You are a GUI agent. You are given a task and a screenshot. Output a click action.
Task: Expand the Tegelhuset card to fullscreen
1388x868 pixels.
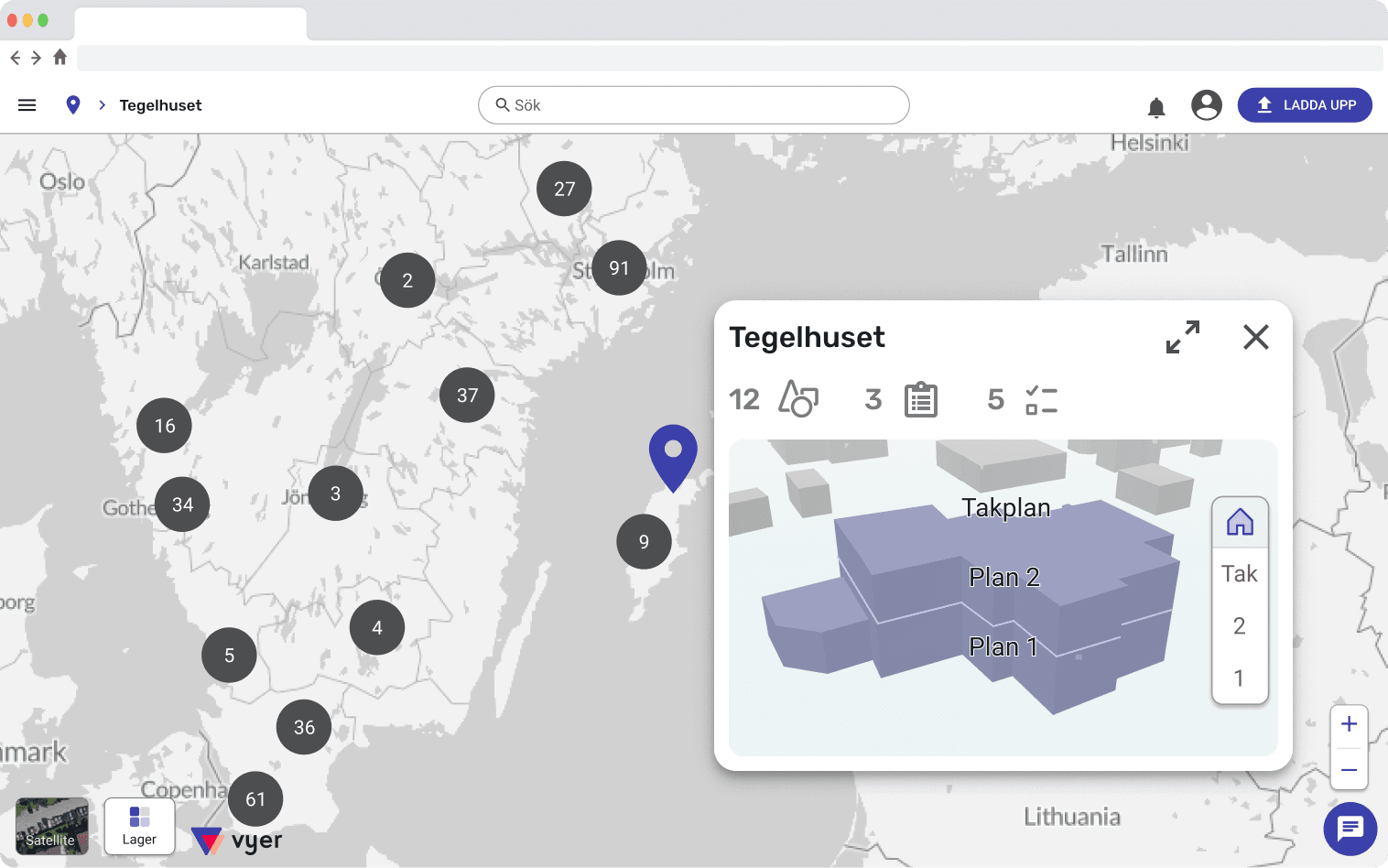tap(1183, 337)
